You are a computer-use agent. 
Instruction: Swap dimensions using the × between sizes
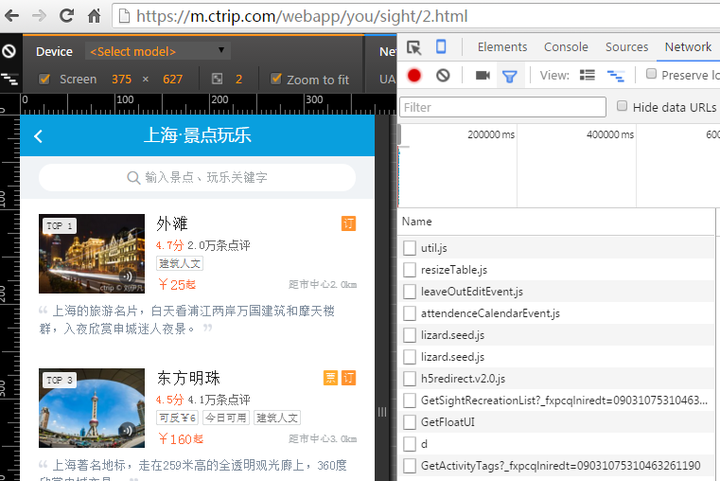coord(146,79)
